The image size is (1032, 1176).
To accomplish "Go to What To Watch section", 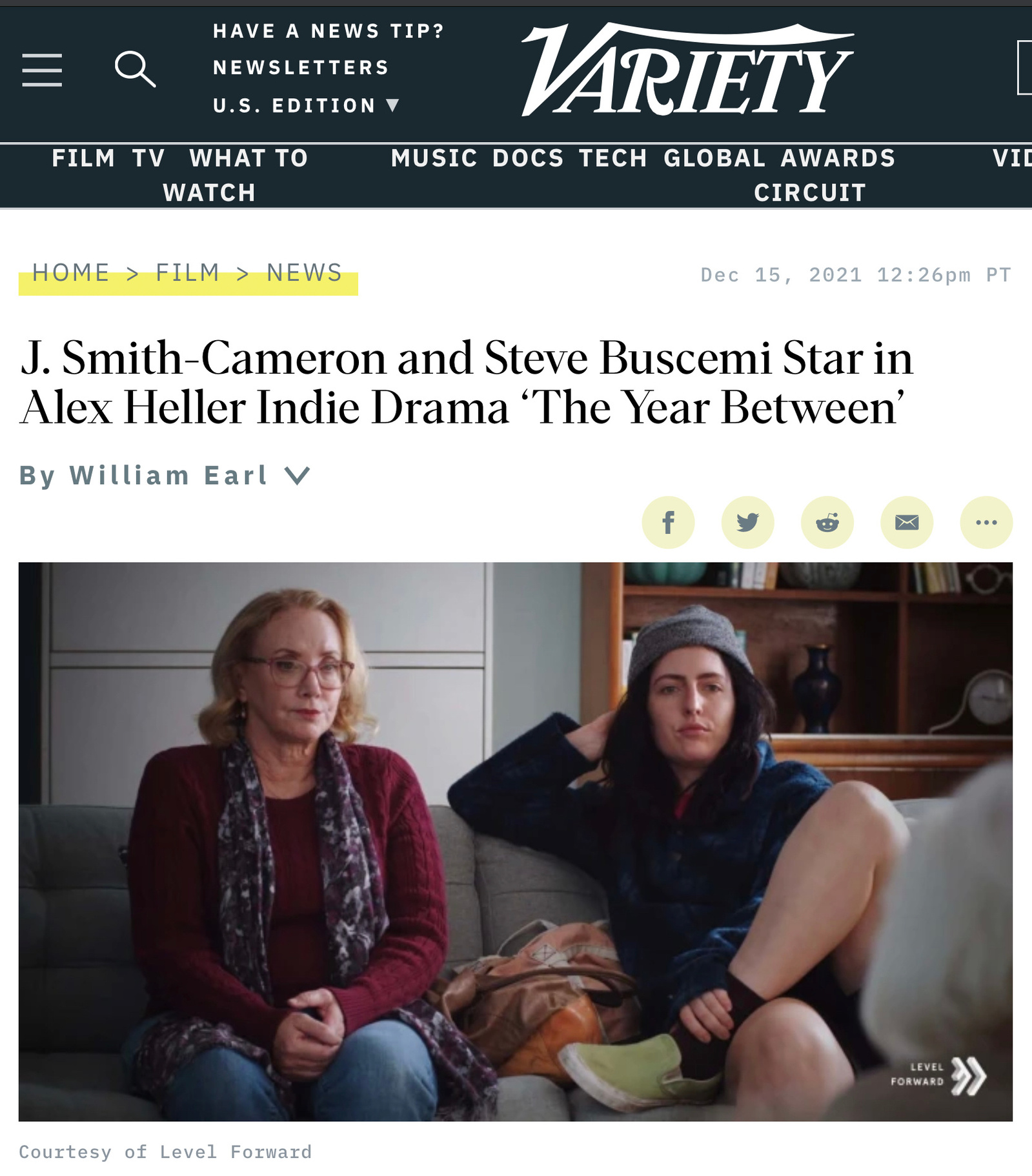I will click(x=236, y=175).
